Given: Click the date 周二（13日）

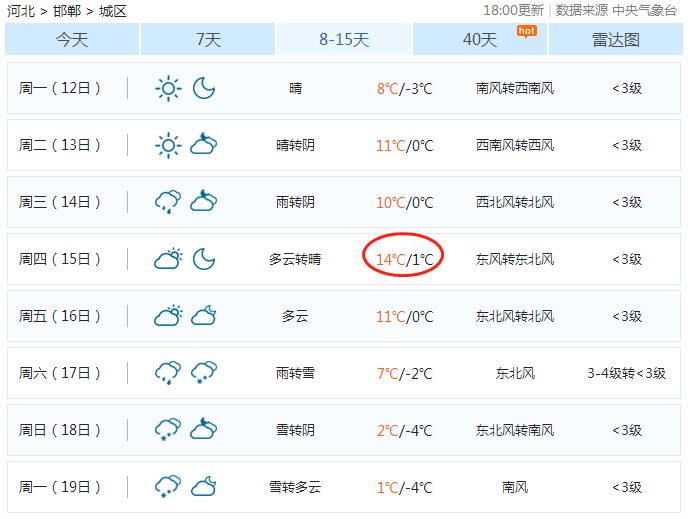Looking at the screenshot, I should [60, 145].
